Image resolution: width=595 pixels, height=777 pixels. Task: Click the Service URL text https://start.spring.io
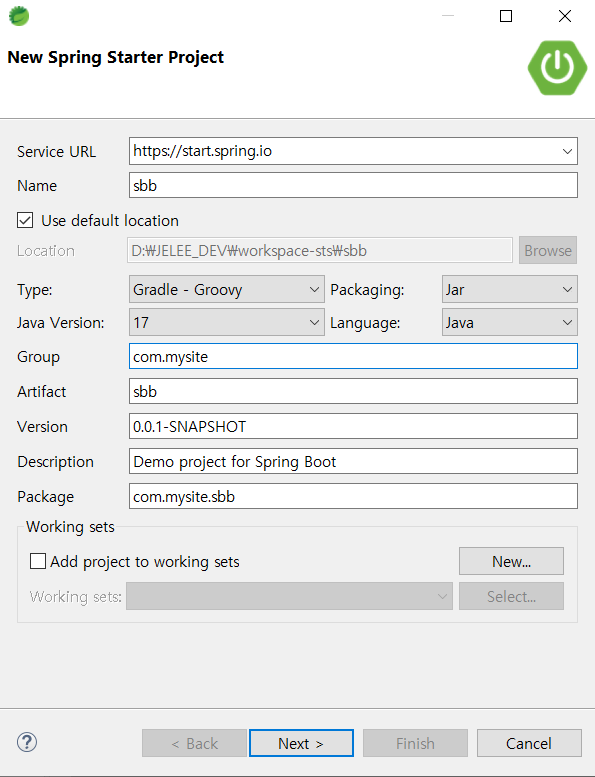[x=203, y=151]
